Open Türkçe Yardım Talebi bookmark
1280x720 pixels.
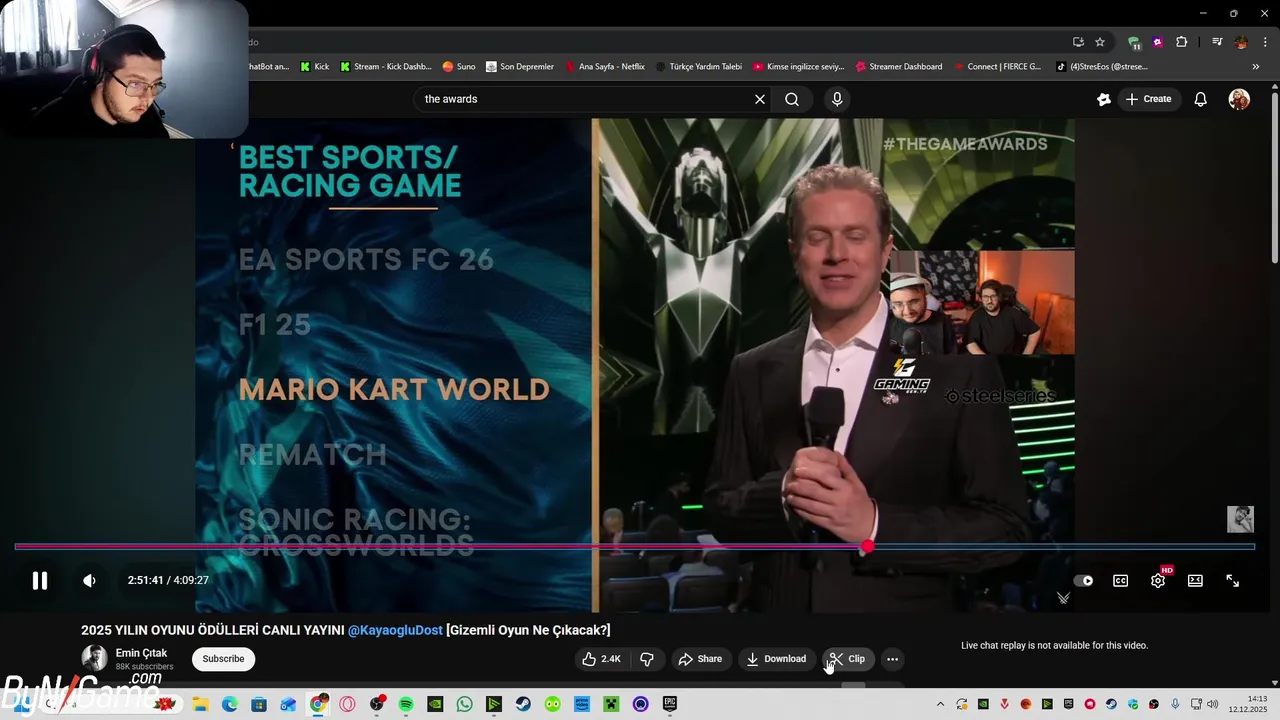click(699, 67)
